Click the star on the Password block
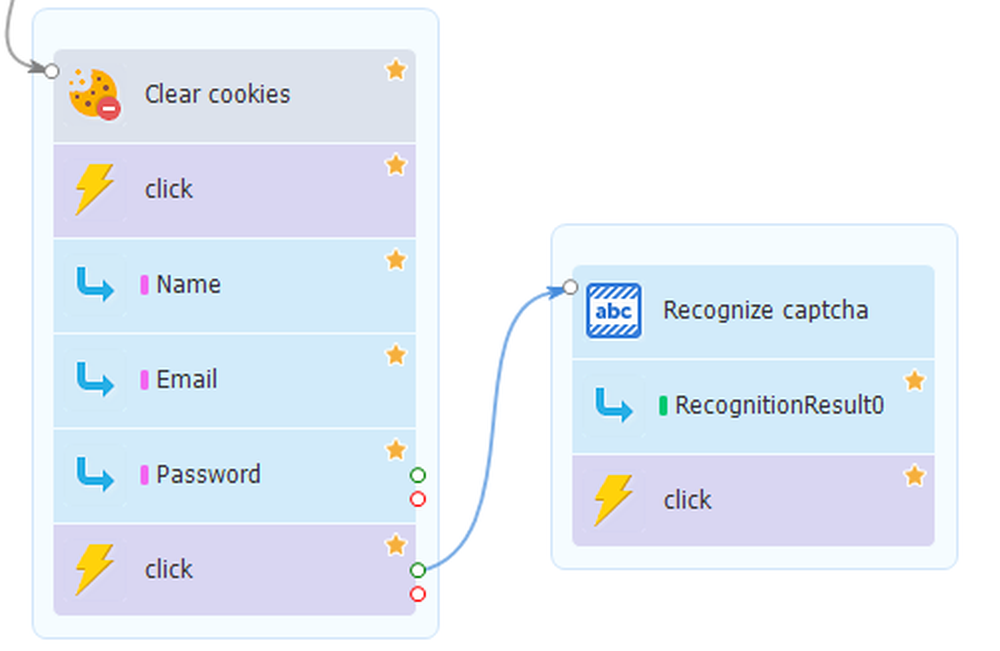The width and height of the screenshot is (1000, 651). tap(396, 450)
